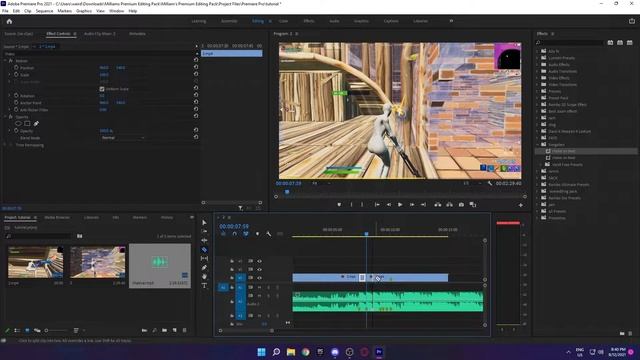Toggle Anchor Point animation stopwatch
The image size is (640, 360).
click(16, 102)
